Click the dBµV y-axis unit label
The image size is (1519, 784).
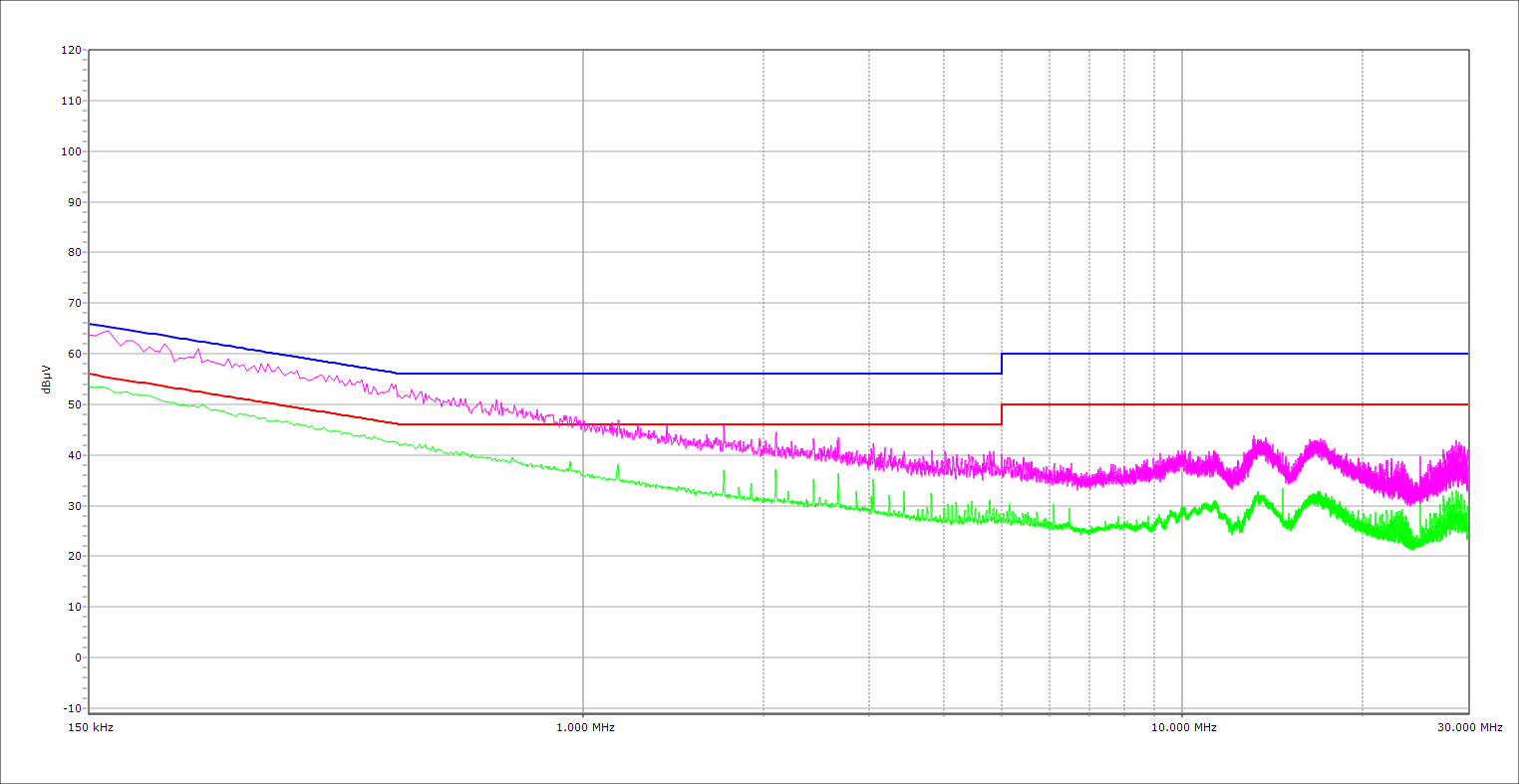[47, 379]
